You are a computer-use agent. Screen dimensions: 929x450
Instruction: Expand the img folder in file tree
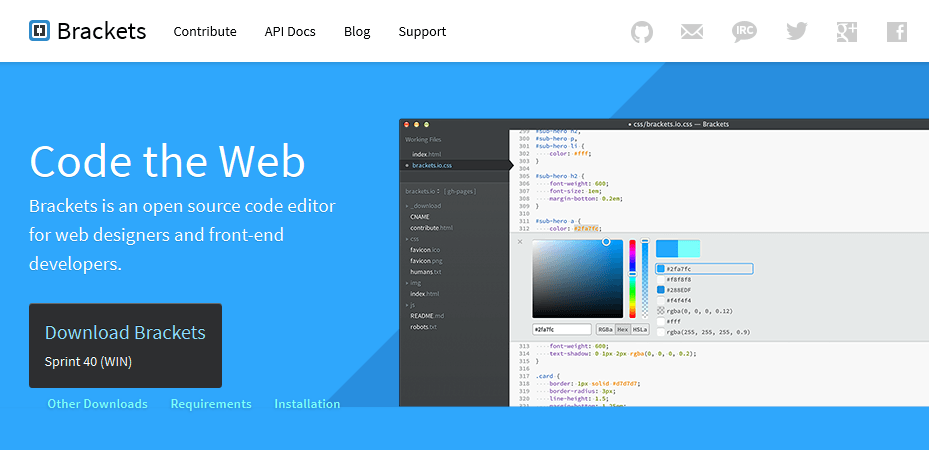click(x=414, y=283)
